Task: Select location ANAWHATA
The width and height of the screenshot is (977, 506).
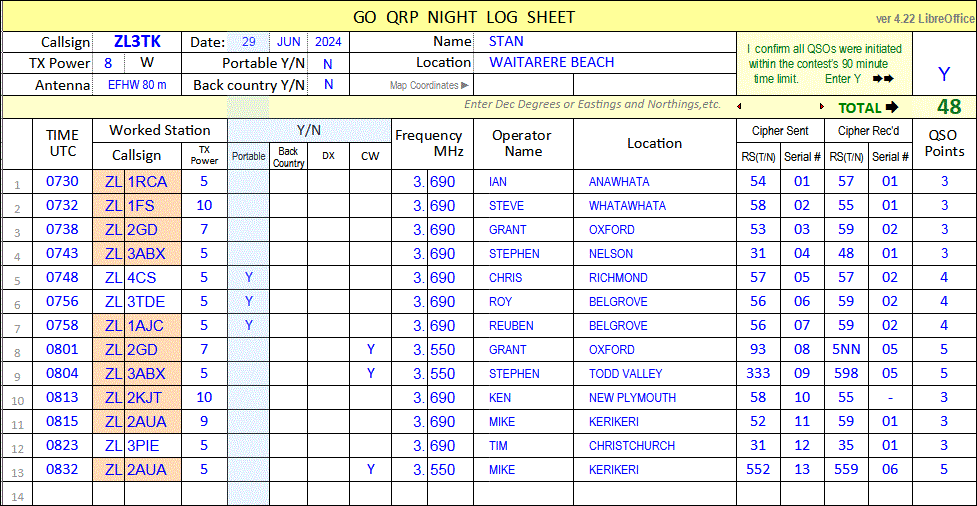Action: pyautogui.click(x=654, y=182)
